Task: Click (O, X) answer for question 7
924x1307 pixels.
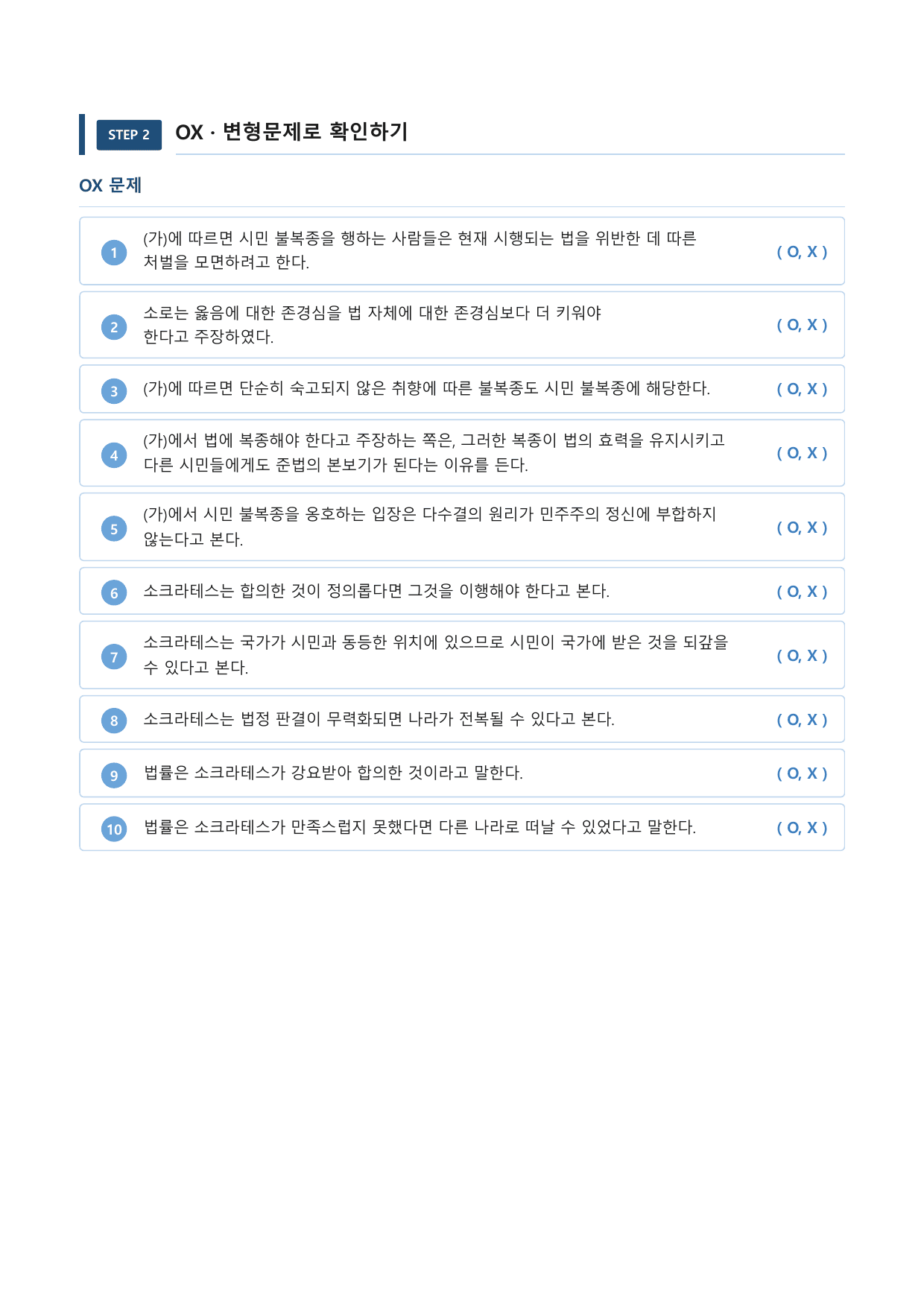Action: click(802, 656)
